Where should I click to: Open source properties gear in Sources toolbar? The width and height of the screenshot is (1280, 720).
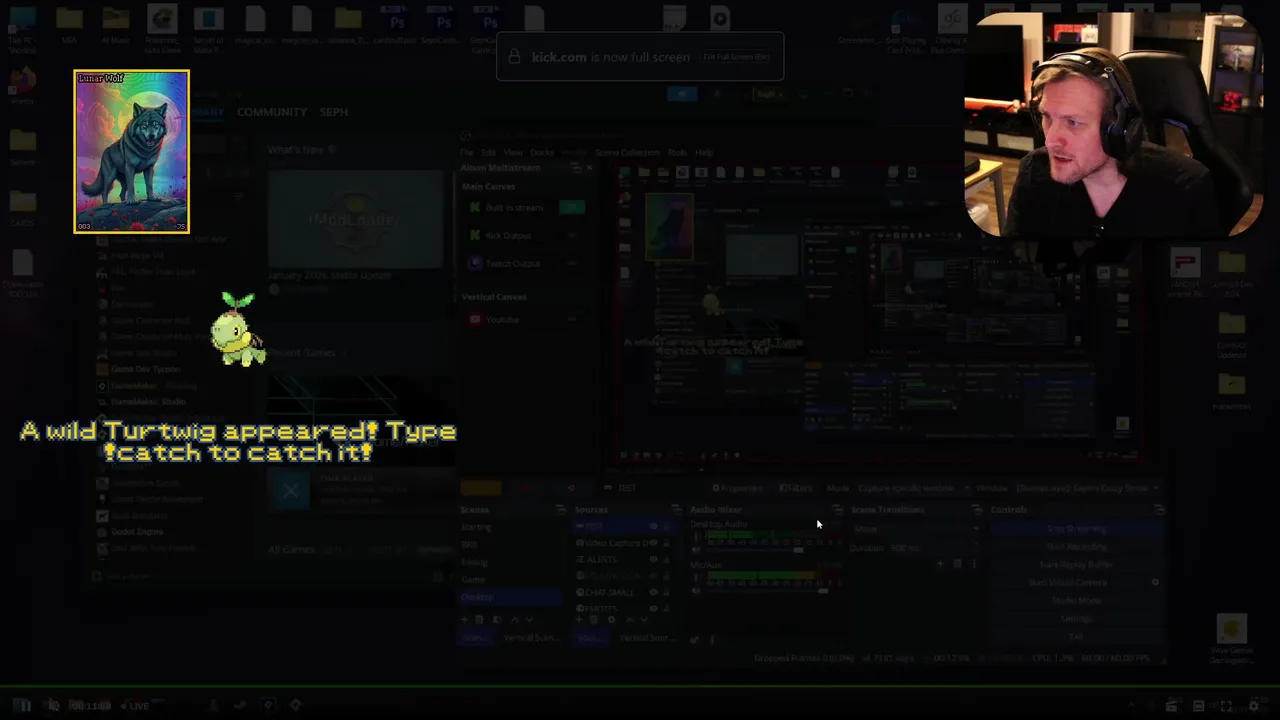pyautogui.click(x=612, y=620)
